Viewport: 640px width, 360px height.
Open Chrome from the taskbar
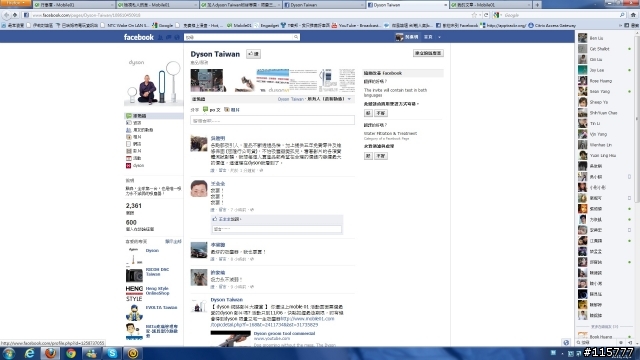pos(71,353)
